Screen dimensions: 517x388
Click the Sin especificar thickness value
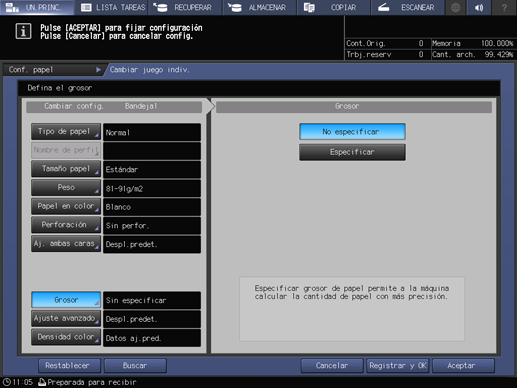(x=152, y=300)
